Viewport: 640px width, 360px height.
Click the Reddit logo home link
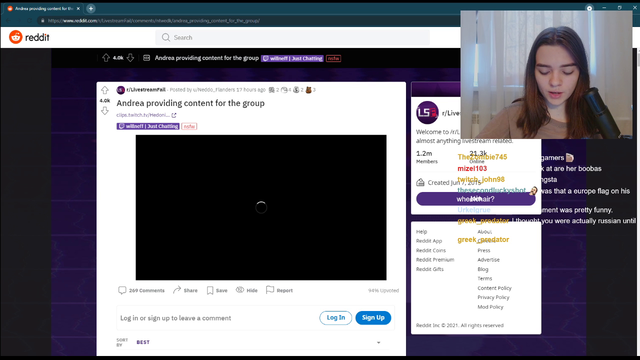point(29,37)
